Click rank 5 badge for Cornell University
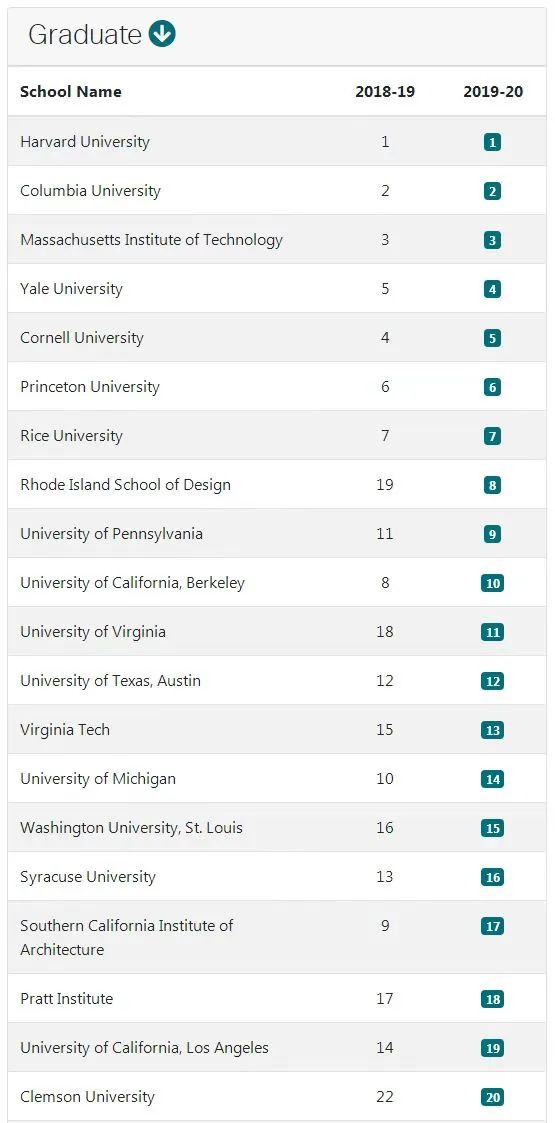Image resolution: width=555 pixels, height=1123 pixels. pyautogui.click(x=492, y=338)
